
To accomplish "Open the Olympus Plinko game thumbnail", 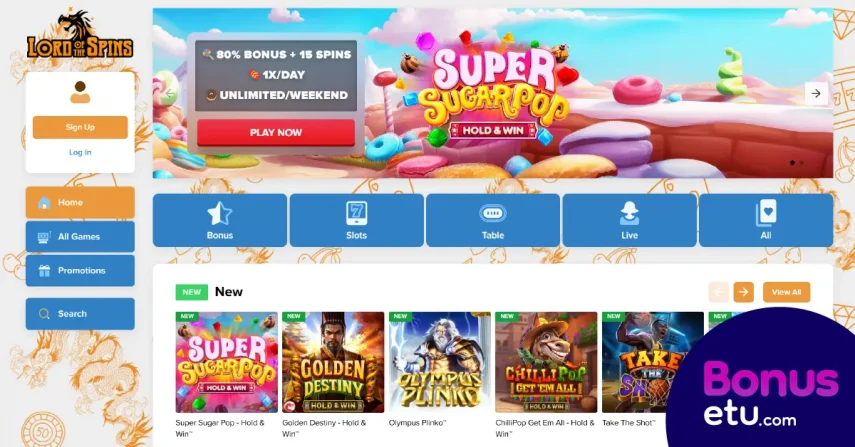I will click(x=439, y=363).
